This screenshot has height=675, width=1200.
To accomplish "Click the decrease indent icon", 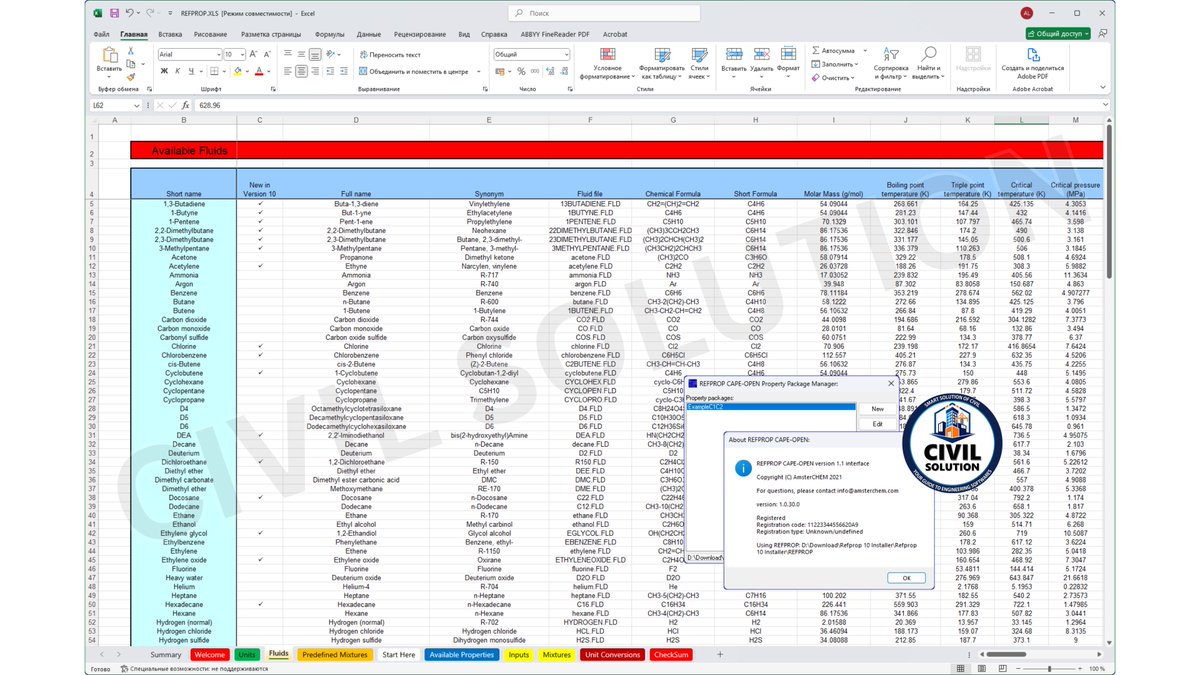I will click(333, 72).
